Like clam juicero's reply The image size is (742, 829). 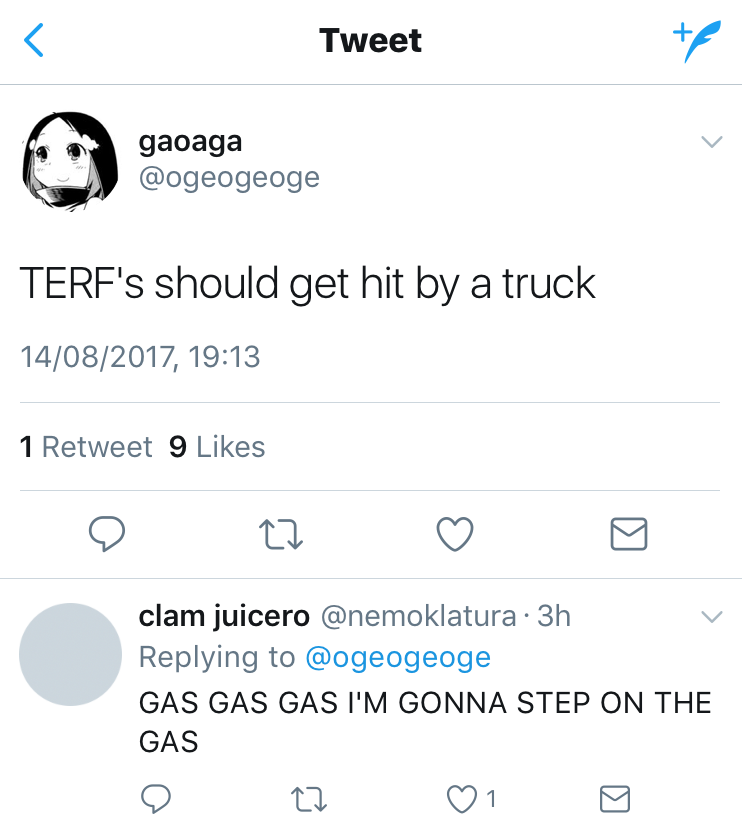pos(462,798)
